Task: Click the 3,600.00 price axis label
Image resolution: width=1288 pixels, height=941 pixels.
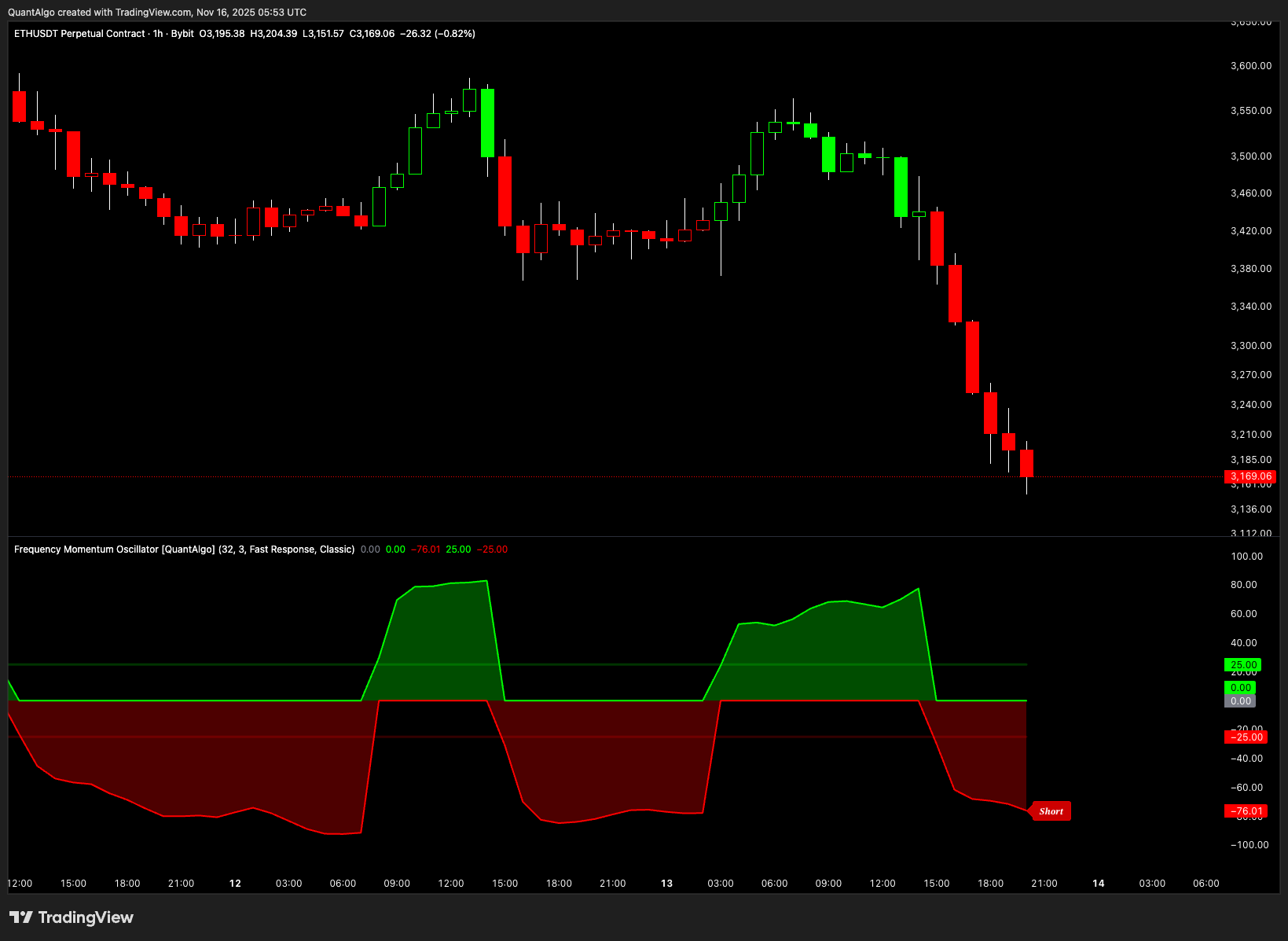Action: click(1251, 66)
